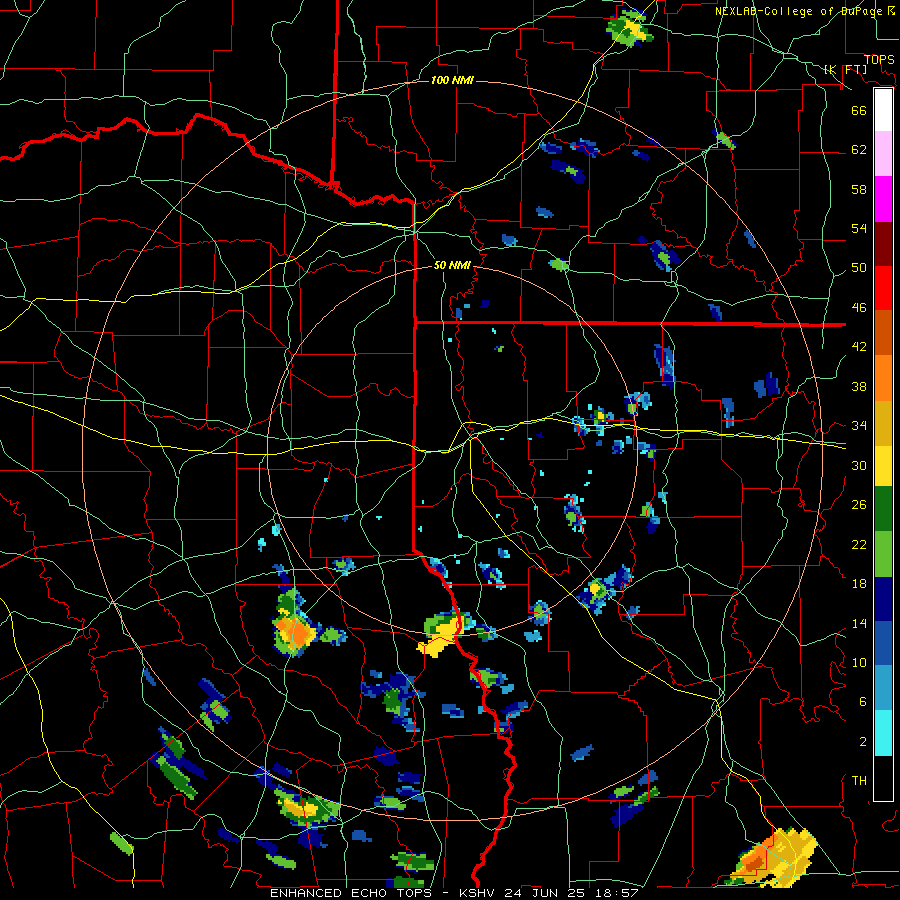Click the legend value 18
The width and height of the screenshot is (900, 900).
tap(859, 584)
